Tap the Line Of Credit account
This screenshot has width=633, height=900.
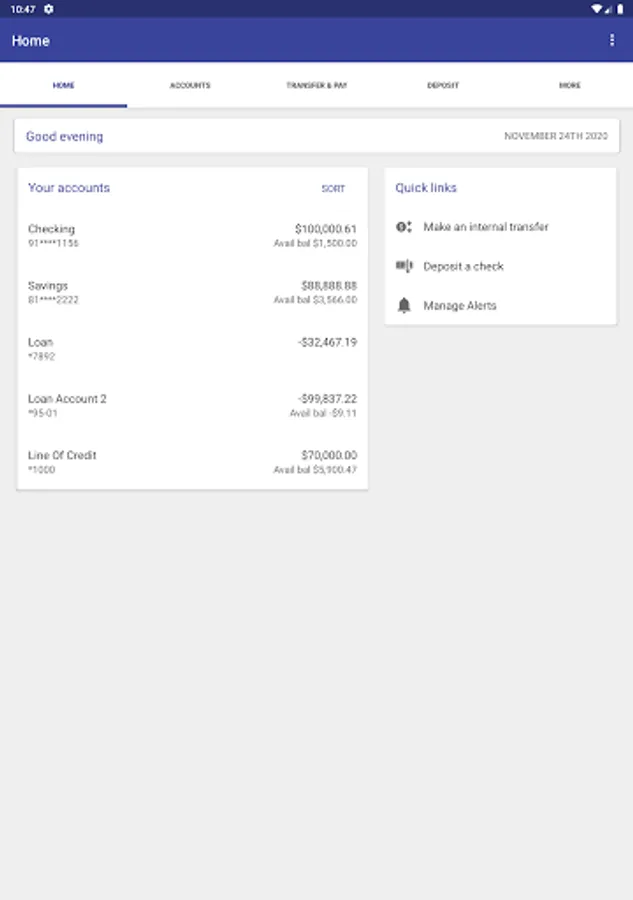pyautogui.click(x=192, y=462)
